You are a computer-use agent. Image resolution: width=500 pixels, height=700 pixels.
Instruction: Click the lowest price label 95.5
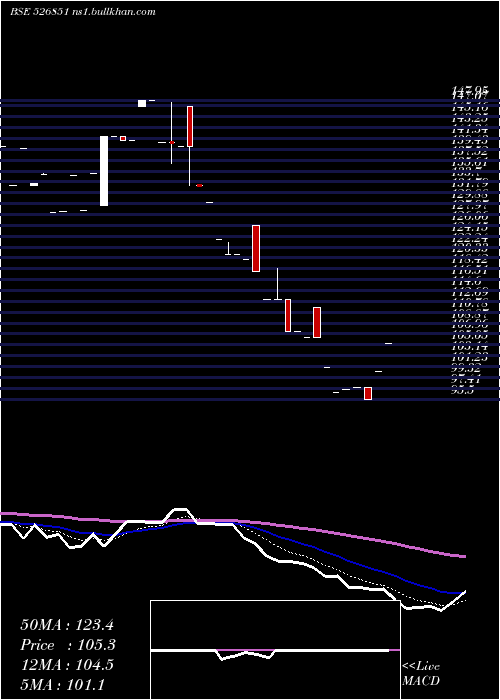coord(462,391)
